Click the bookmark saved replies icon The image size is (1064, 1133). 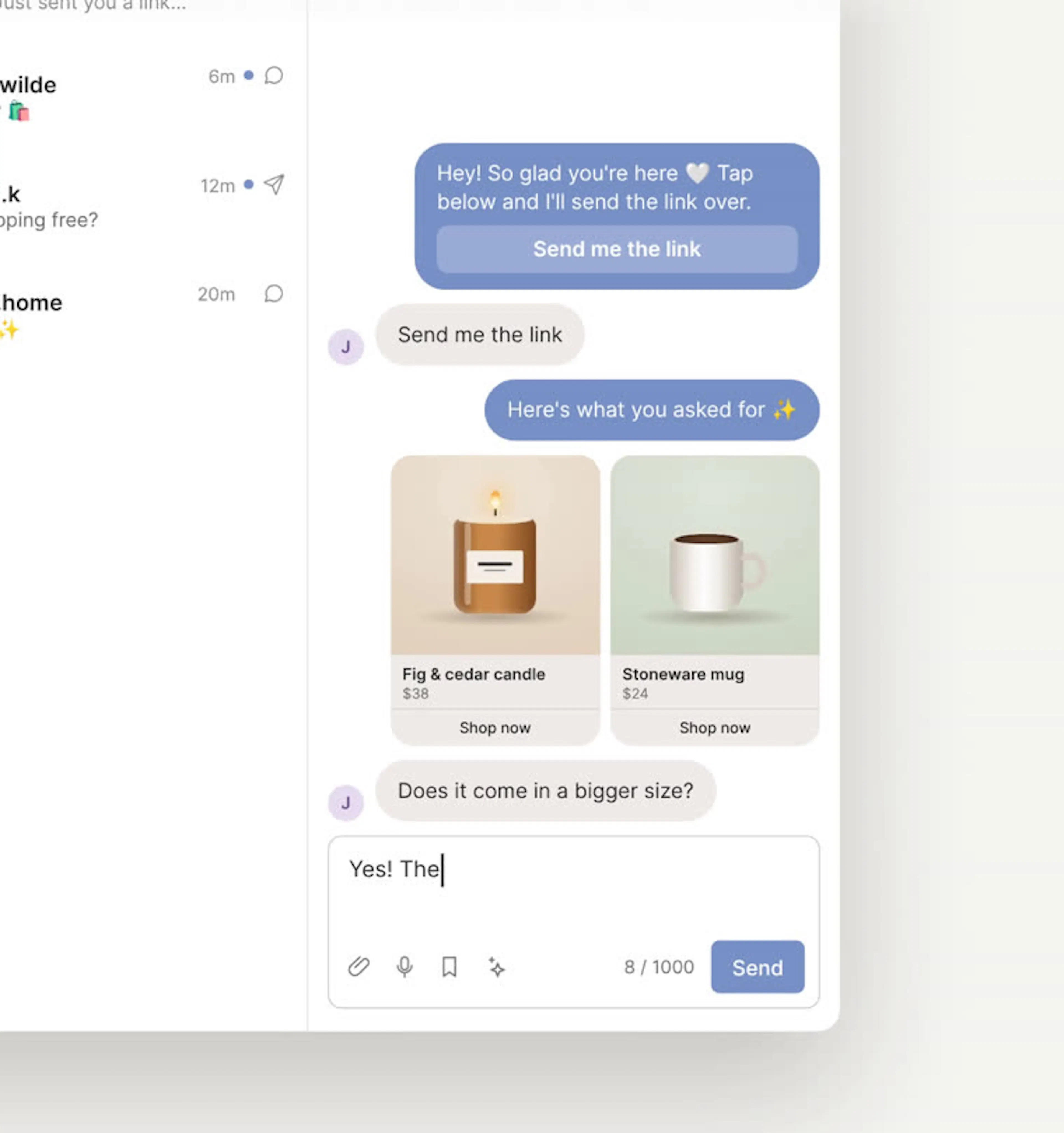[450, 967]
